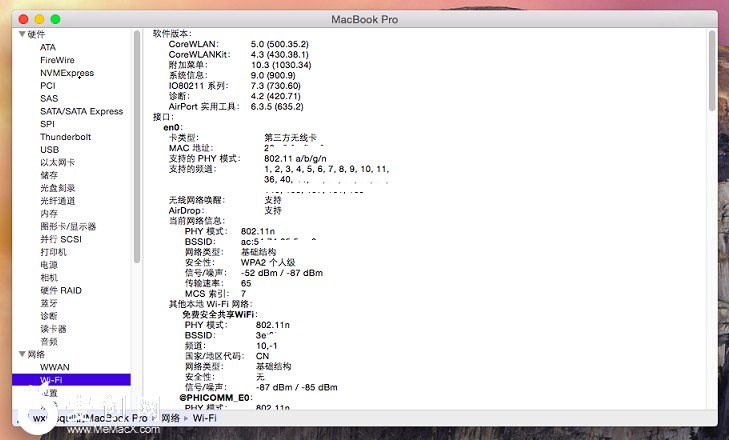Select FireWire in the sidebar
Viewport: 729px width, 440px height.
(57, 60)
